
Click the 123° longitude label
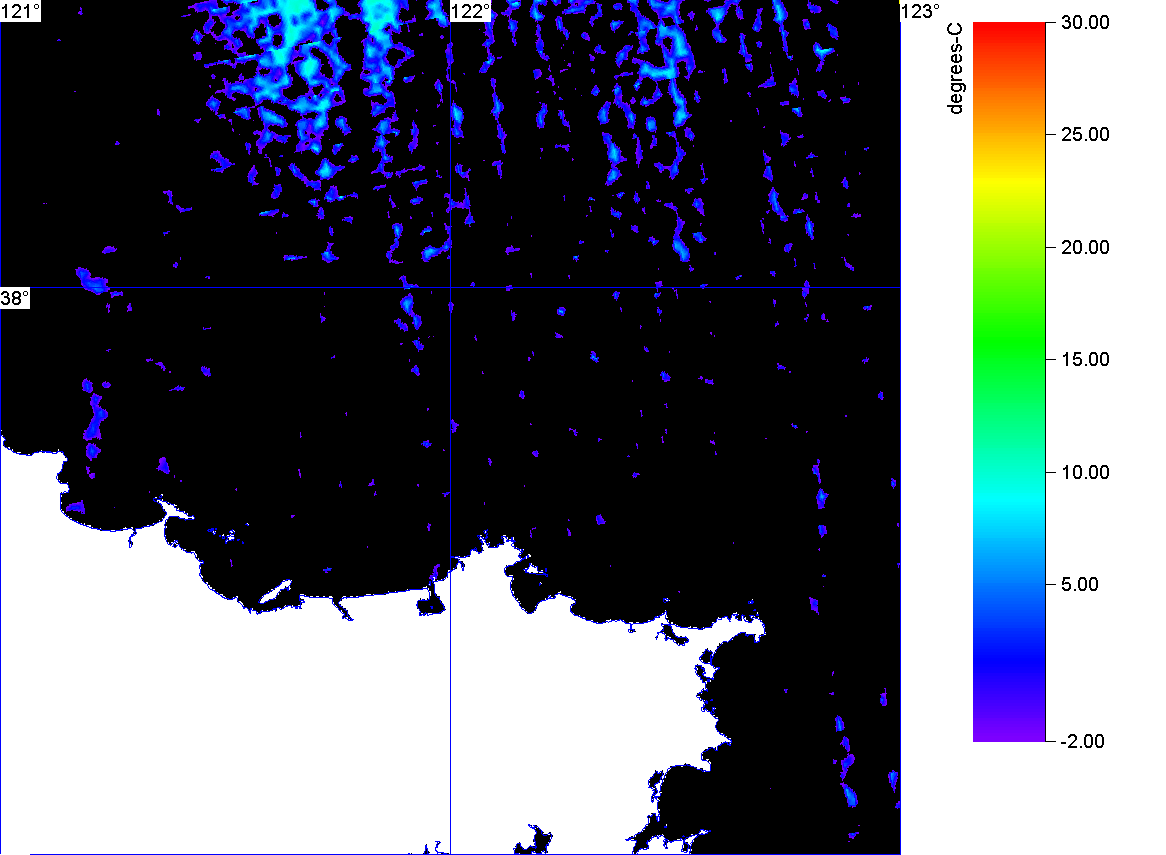[921, 11]
